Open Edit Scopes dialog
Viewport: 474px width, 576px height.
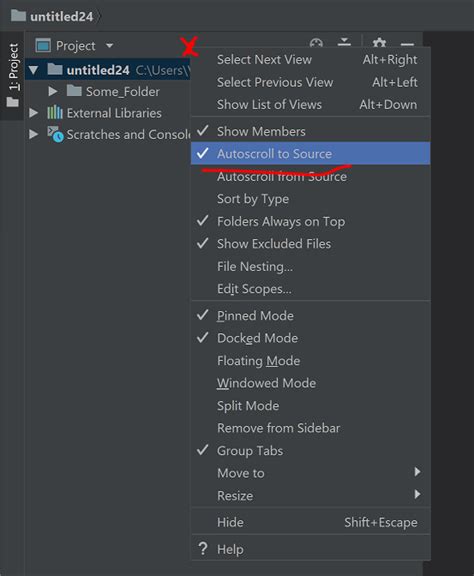(310, 289)
